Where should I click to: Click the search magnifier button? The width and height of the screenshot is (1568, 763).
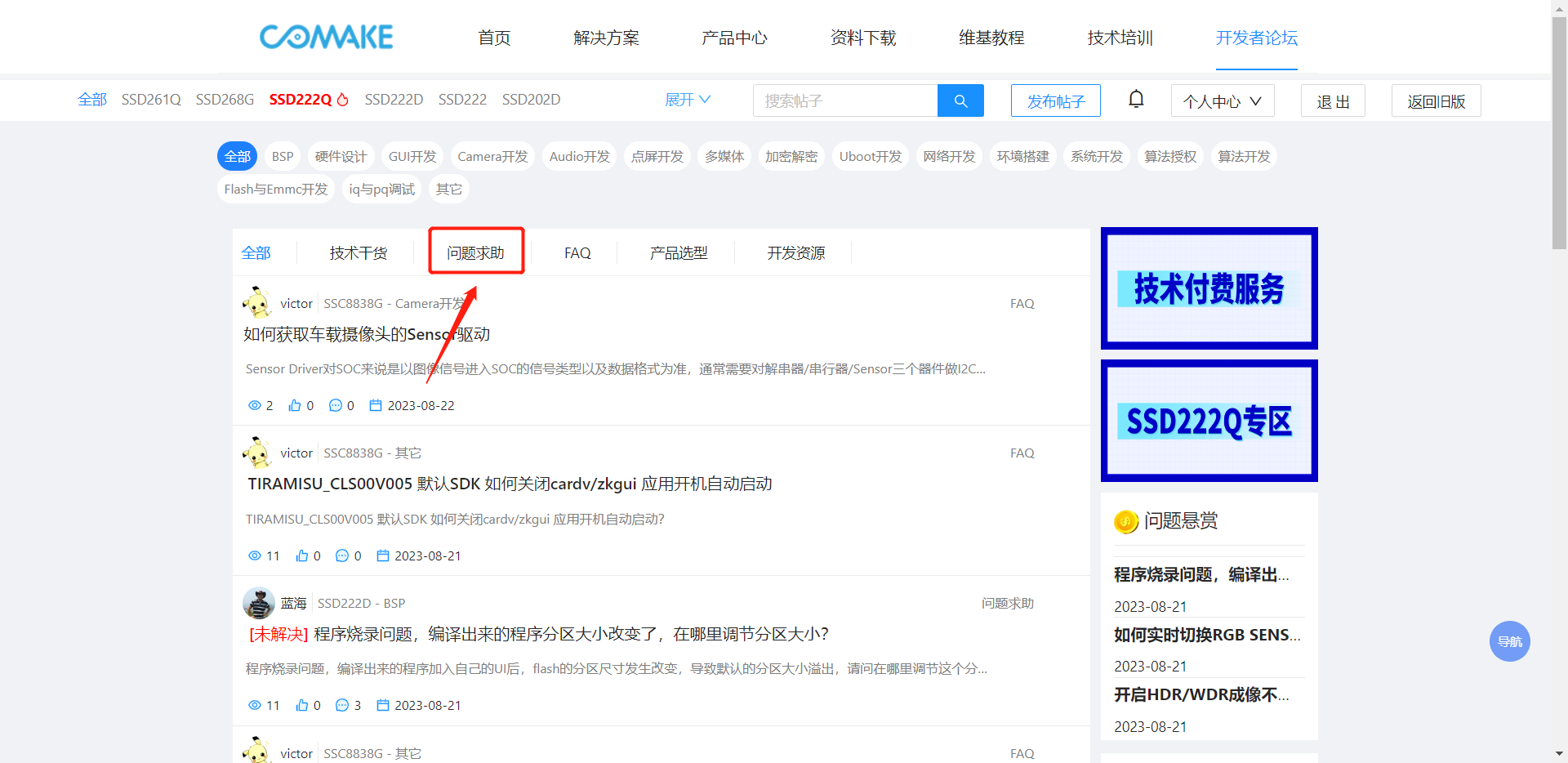coord(960,100)
